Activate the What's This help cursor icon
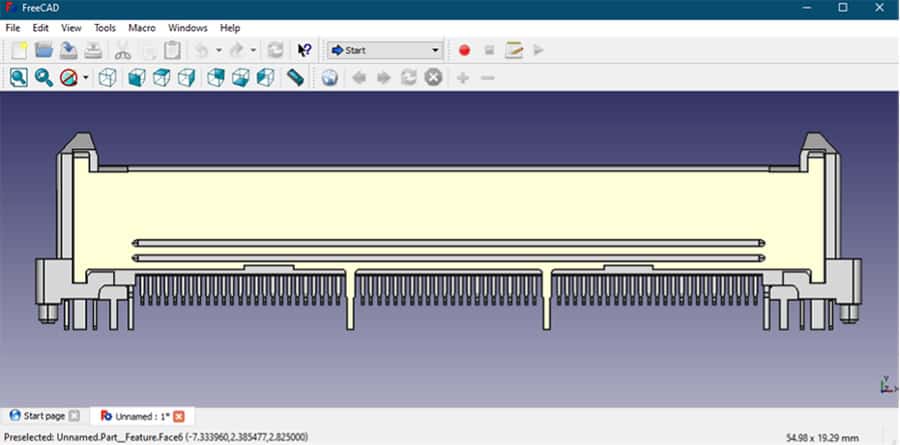900x445 pixels. [x=304, y=51]
